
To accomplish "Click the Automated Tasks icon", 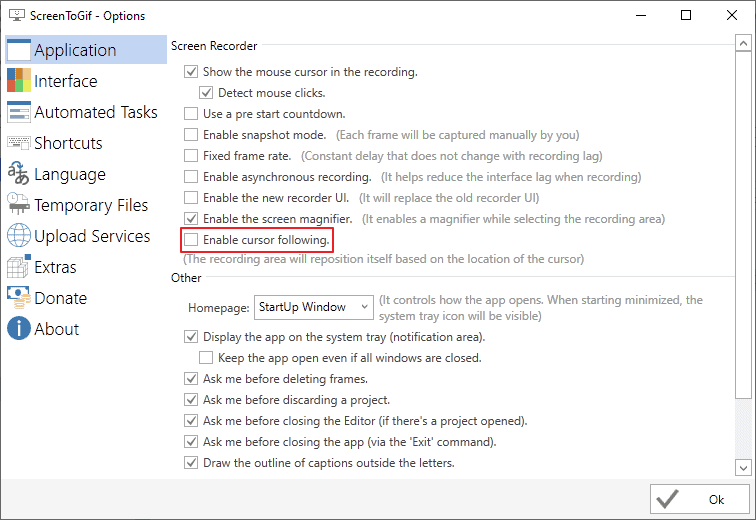I will tap(19, 112).
